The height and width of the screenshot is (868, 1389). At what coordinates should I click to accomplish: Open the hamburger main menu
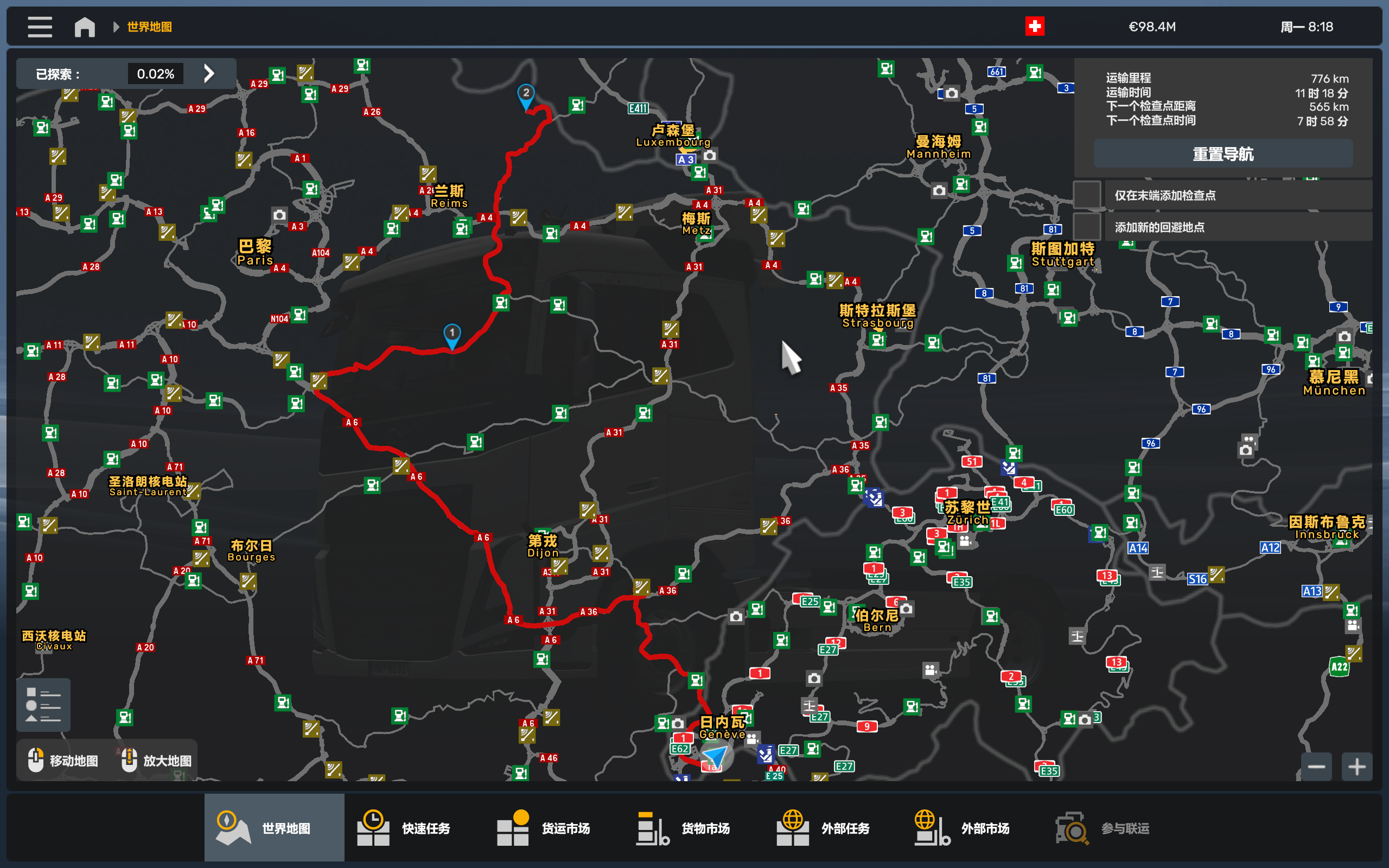click(x=40, y=27)
